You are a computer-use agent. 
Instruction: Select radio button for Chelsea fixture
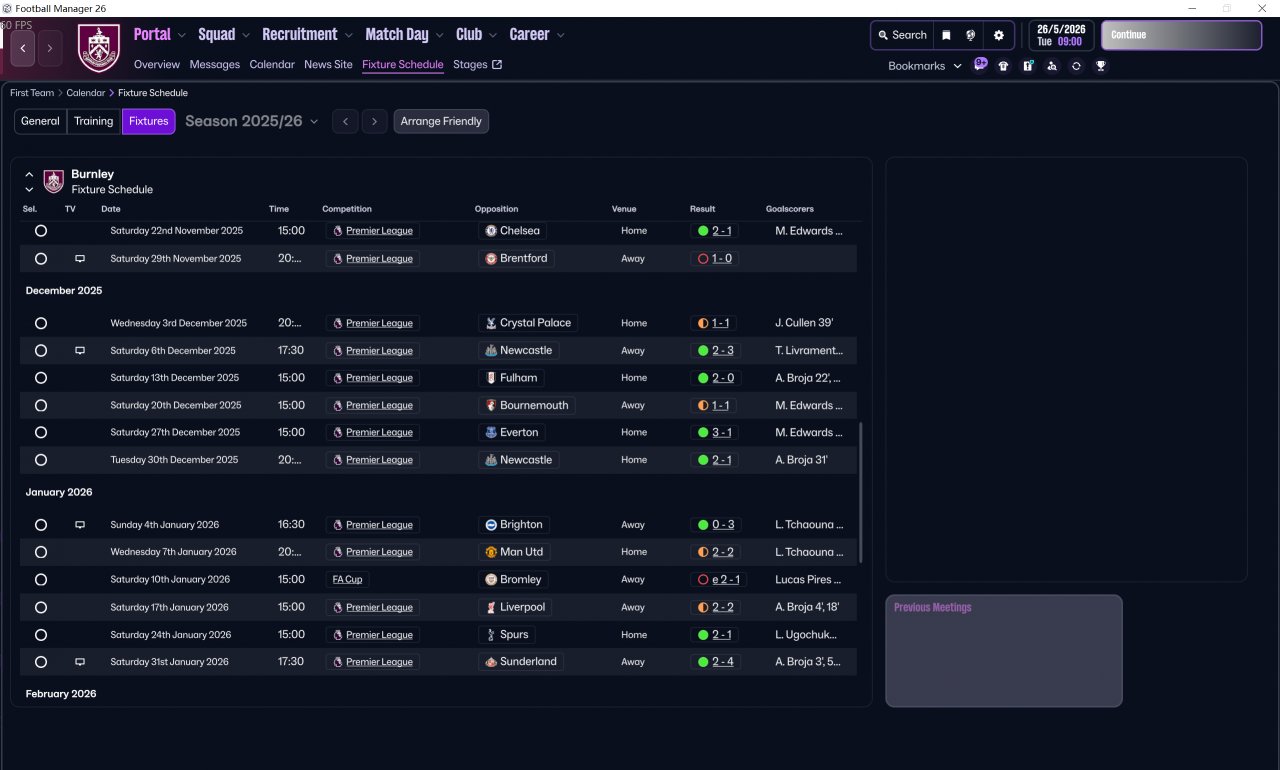click(x=41, y=231)
